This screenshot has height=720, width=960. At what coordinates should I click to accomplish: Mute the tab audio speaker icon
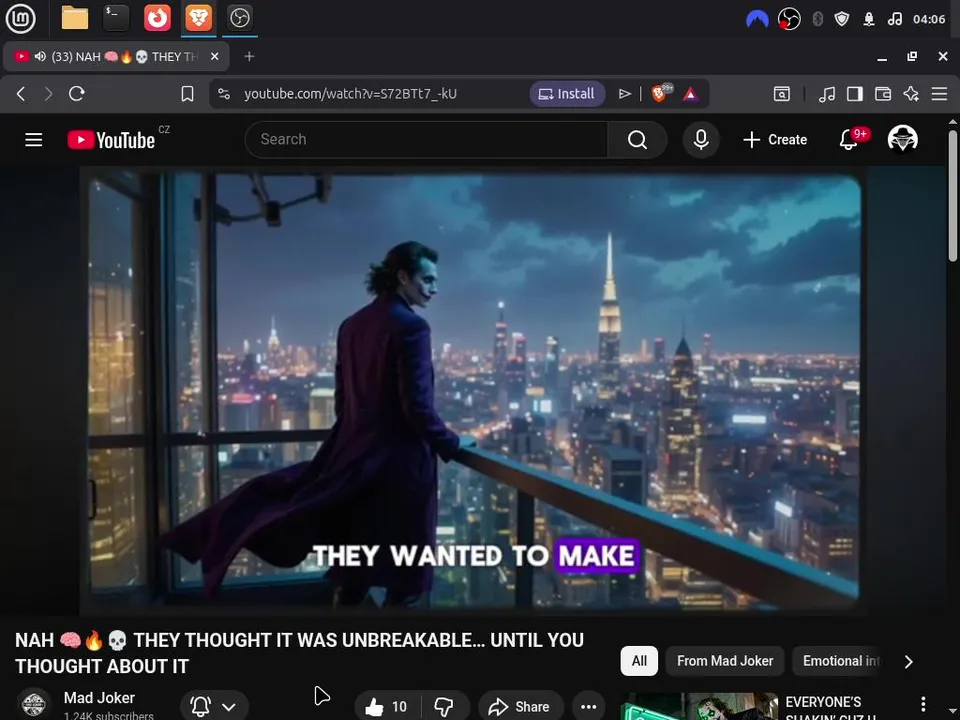(x=40, y=56)
